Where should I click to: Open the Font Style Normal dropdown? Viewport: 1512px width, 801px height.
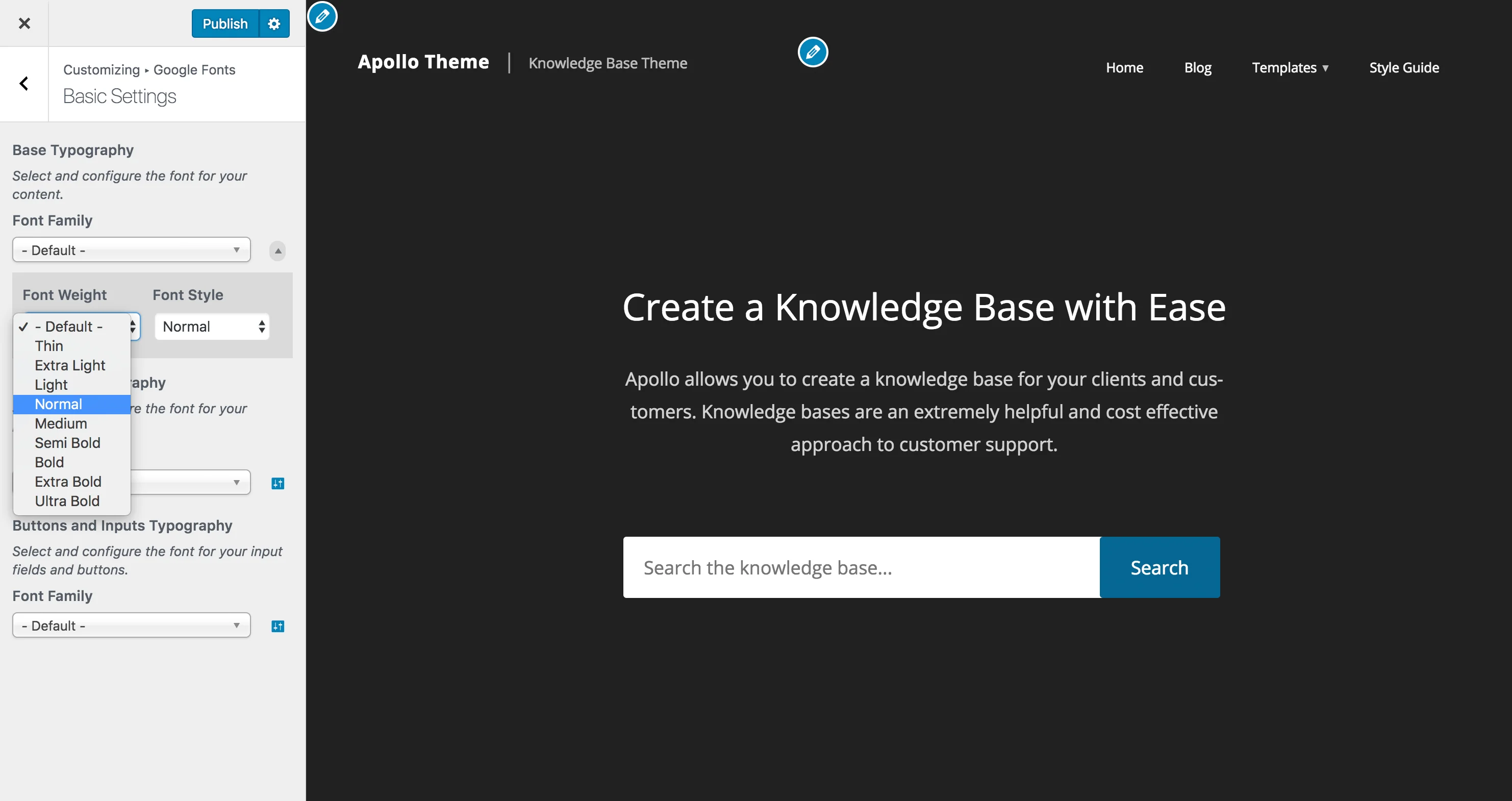tap(212, 327)
